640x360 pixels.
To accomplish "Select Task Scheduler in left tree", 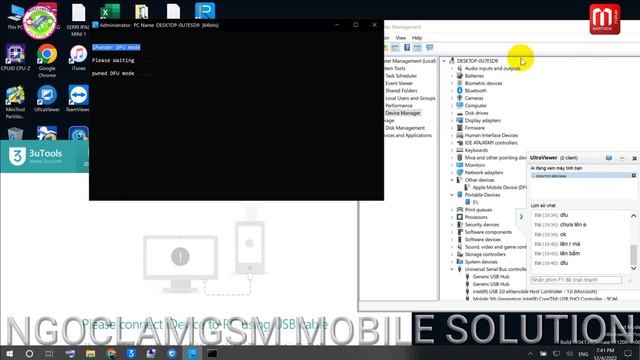I will point(401,76).
